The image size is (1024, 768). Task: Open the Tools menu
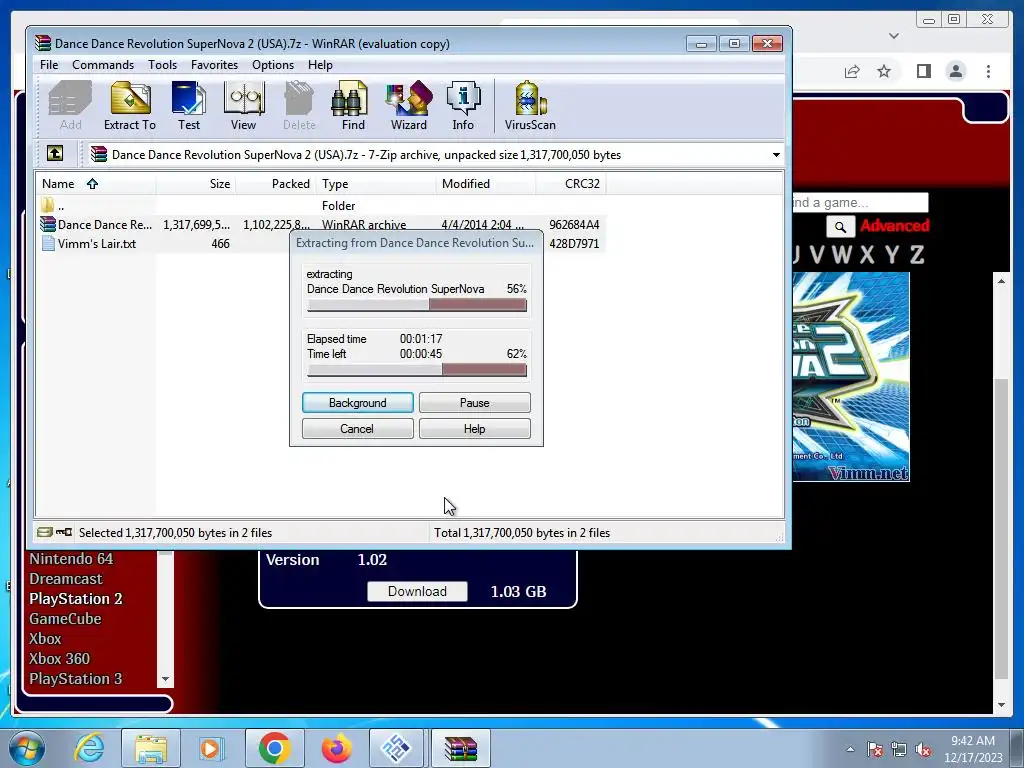[163, 65]
